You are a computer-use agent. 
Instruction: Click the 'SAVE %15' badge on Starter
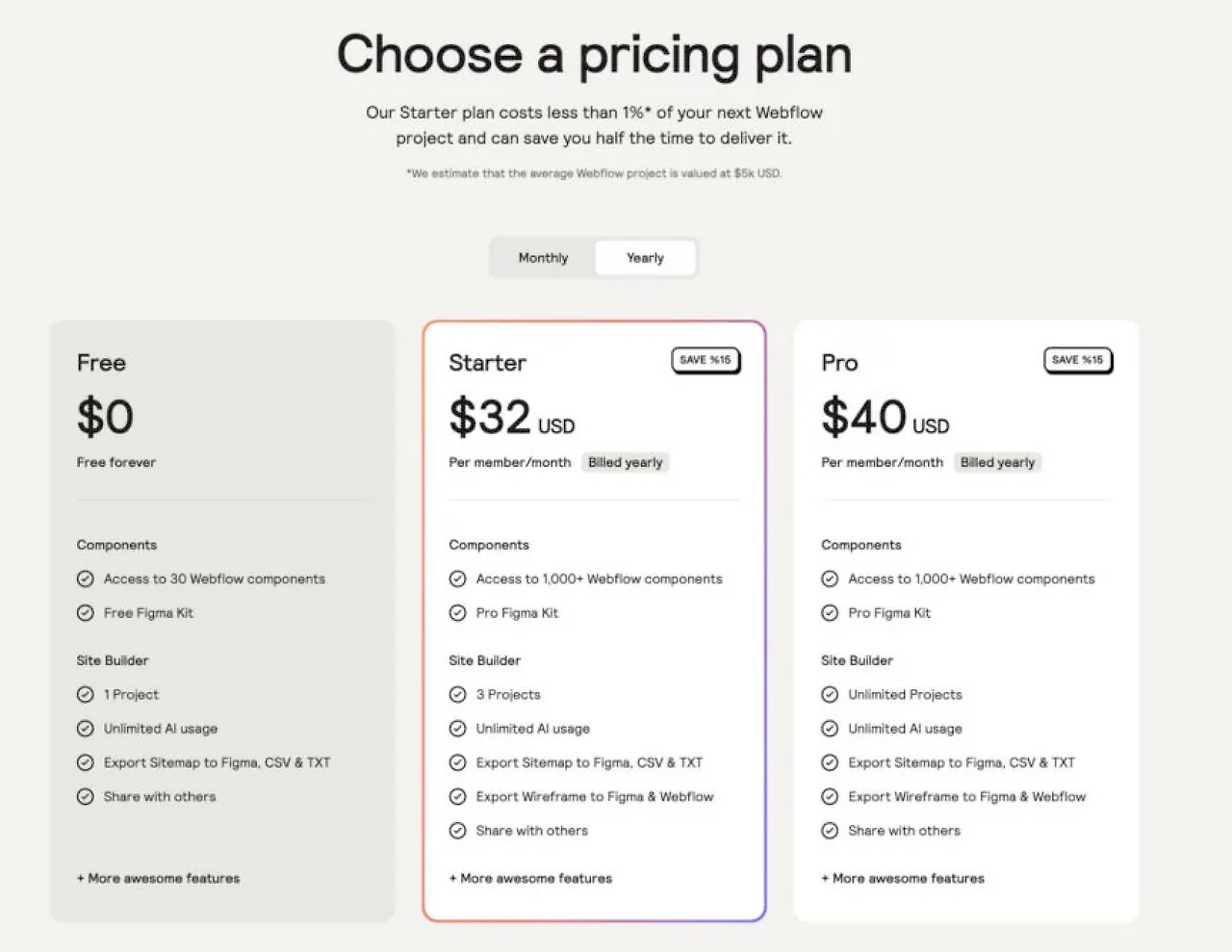point(706,360)
